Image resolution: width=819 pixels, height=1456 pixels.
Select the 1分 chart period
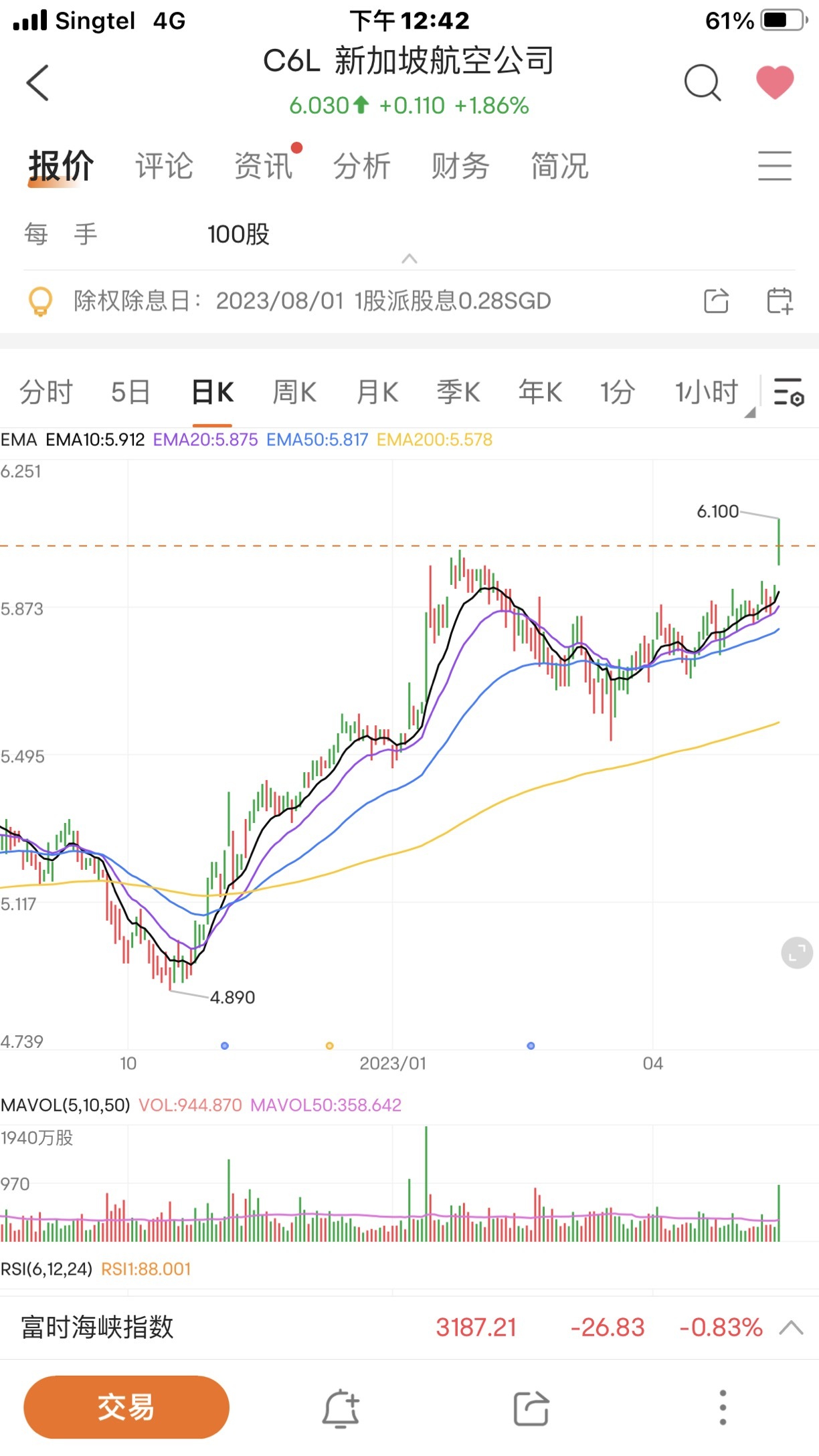coord(617,392)
